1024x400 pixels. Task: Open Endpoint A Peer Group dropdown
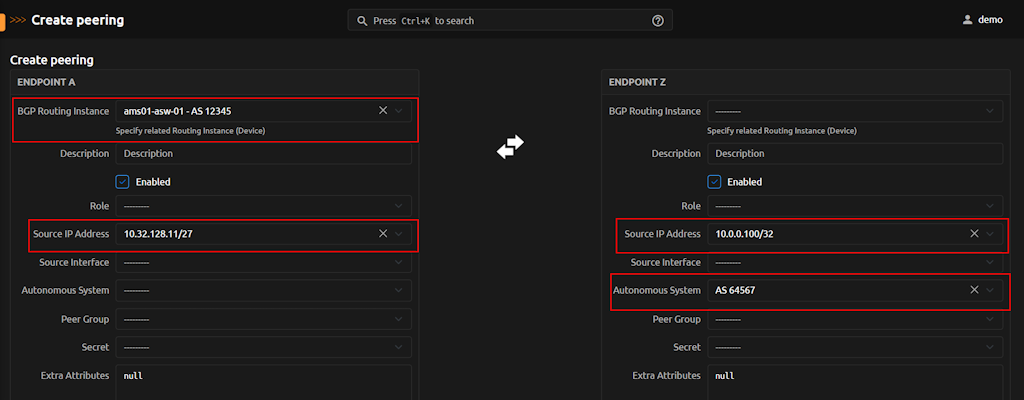click(263, 319)
